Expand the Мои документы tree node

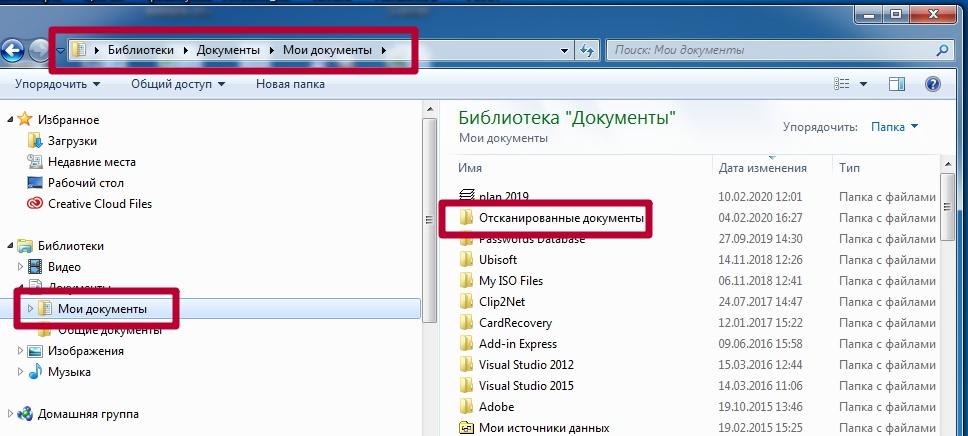(30, 309)
